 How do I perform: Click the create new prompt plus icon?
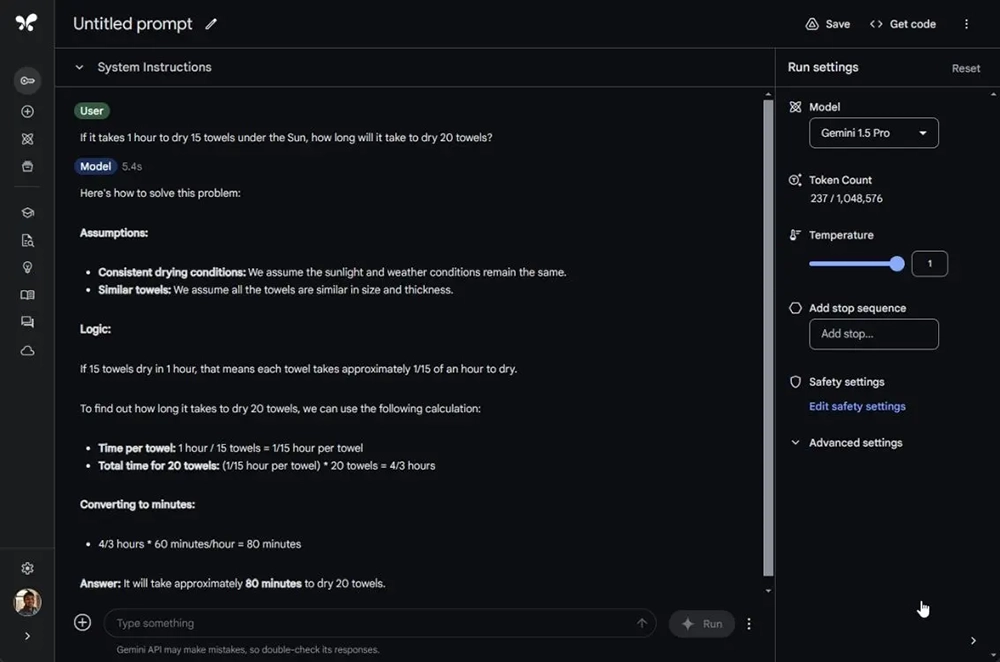click(27, 112)
